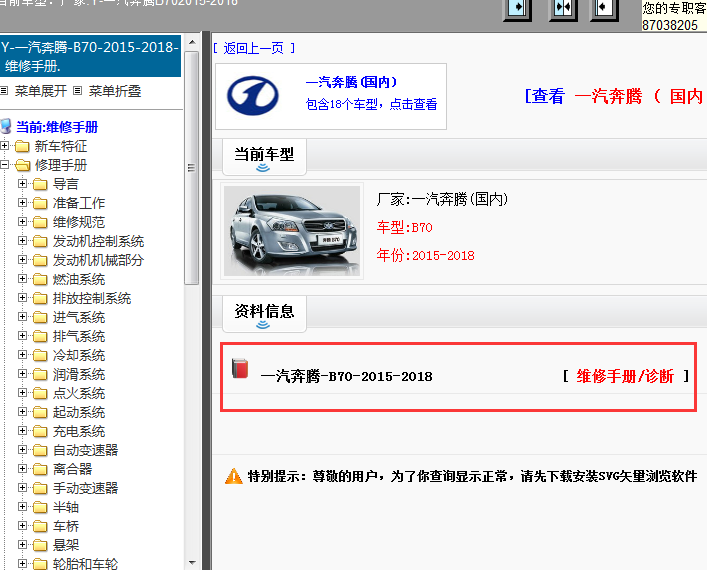Go back via 返回上一页 link
707x570 pixels.
coord(254,48)
